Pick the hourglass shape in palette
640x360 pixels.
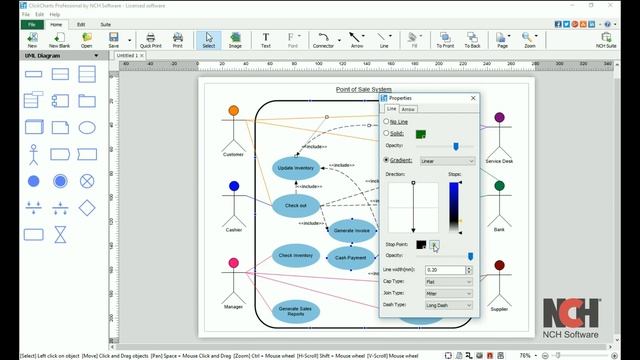[60, 235]
